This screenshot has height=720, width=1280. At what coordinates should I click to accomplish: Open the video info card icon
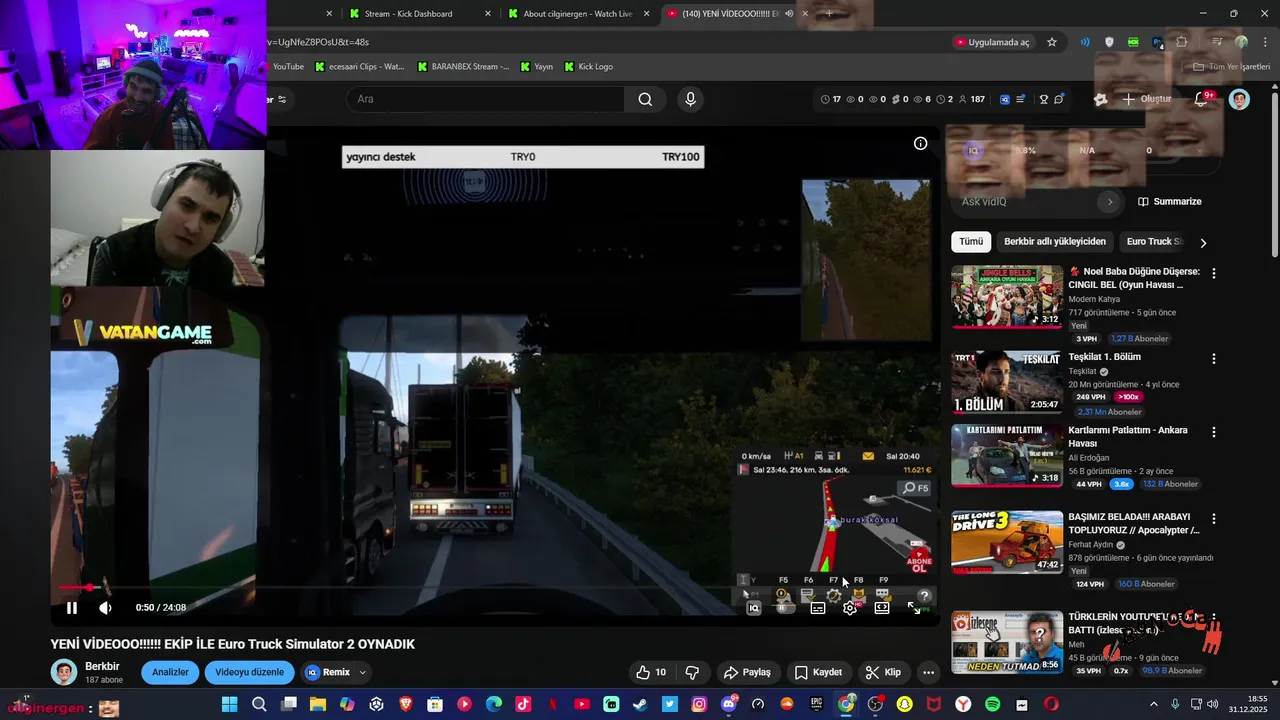(x=920, y=143)
